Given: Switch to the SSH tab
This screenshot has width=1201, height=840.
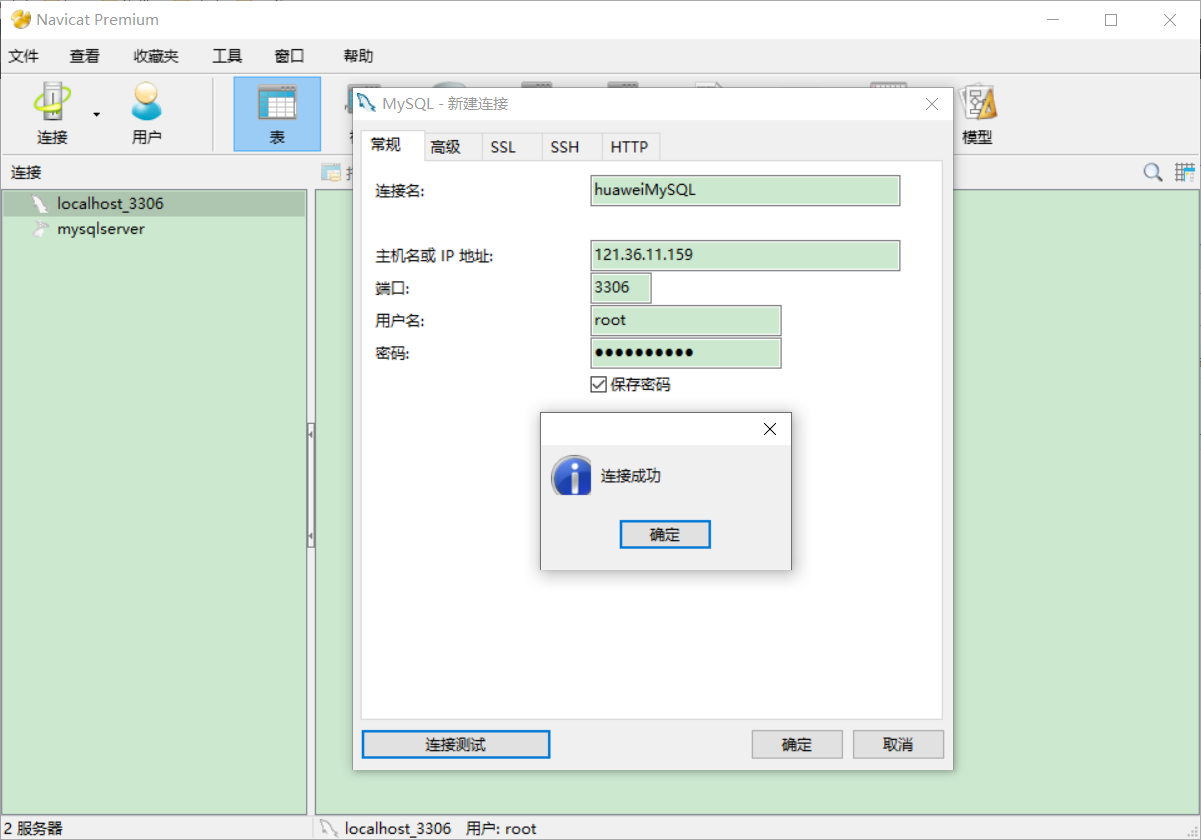Looking at the screenshot, I should [572, 147].
